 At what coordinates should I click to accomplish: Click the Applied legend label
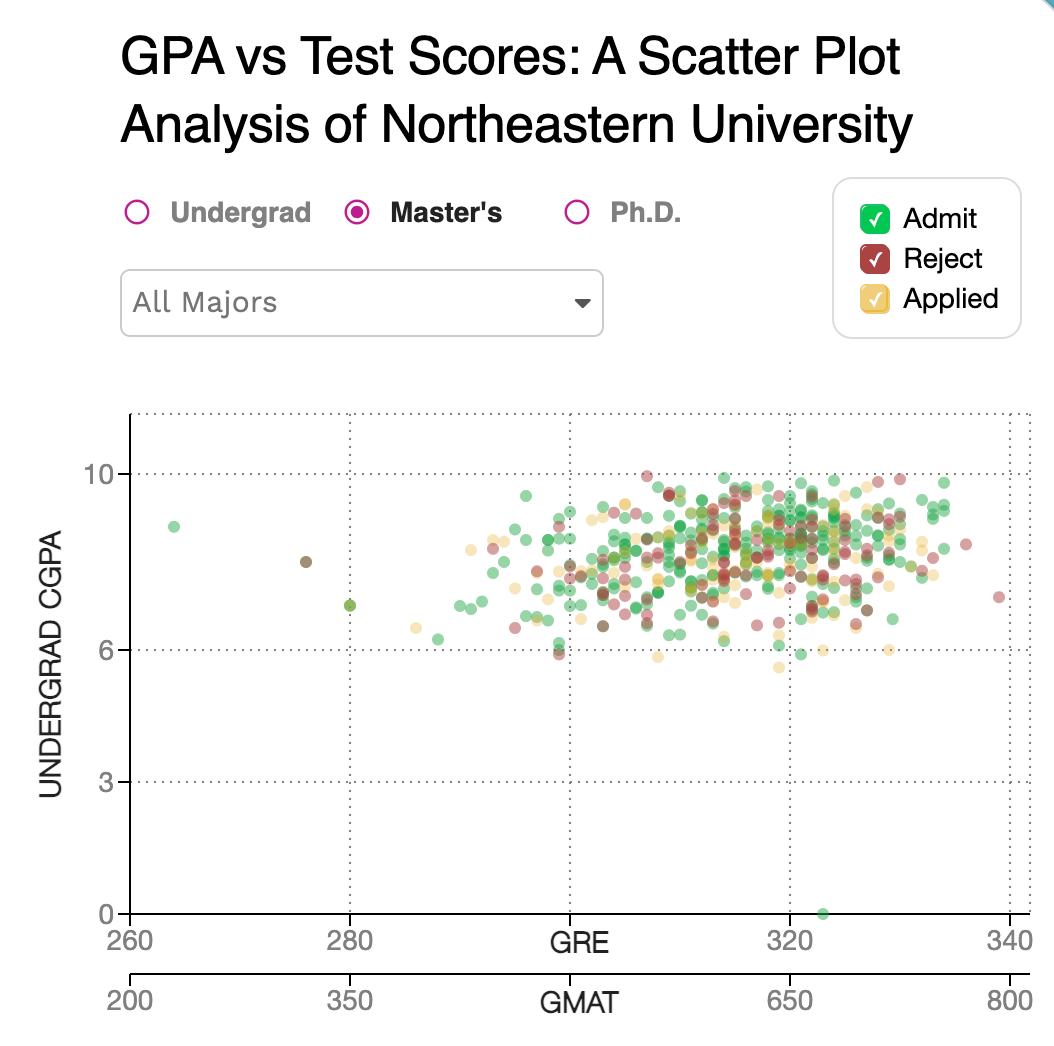950,299
